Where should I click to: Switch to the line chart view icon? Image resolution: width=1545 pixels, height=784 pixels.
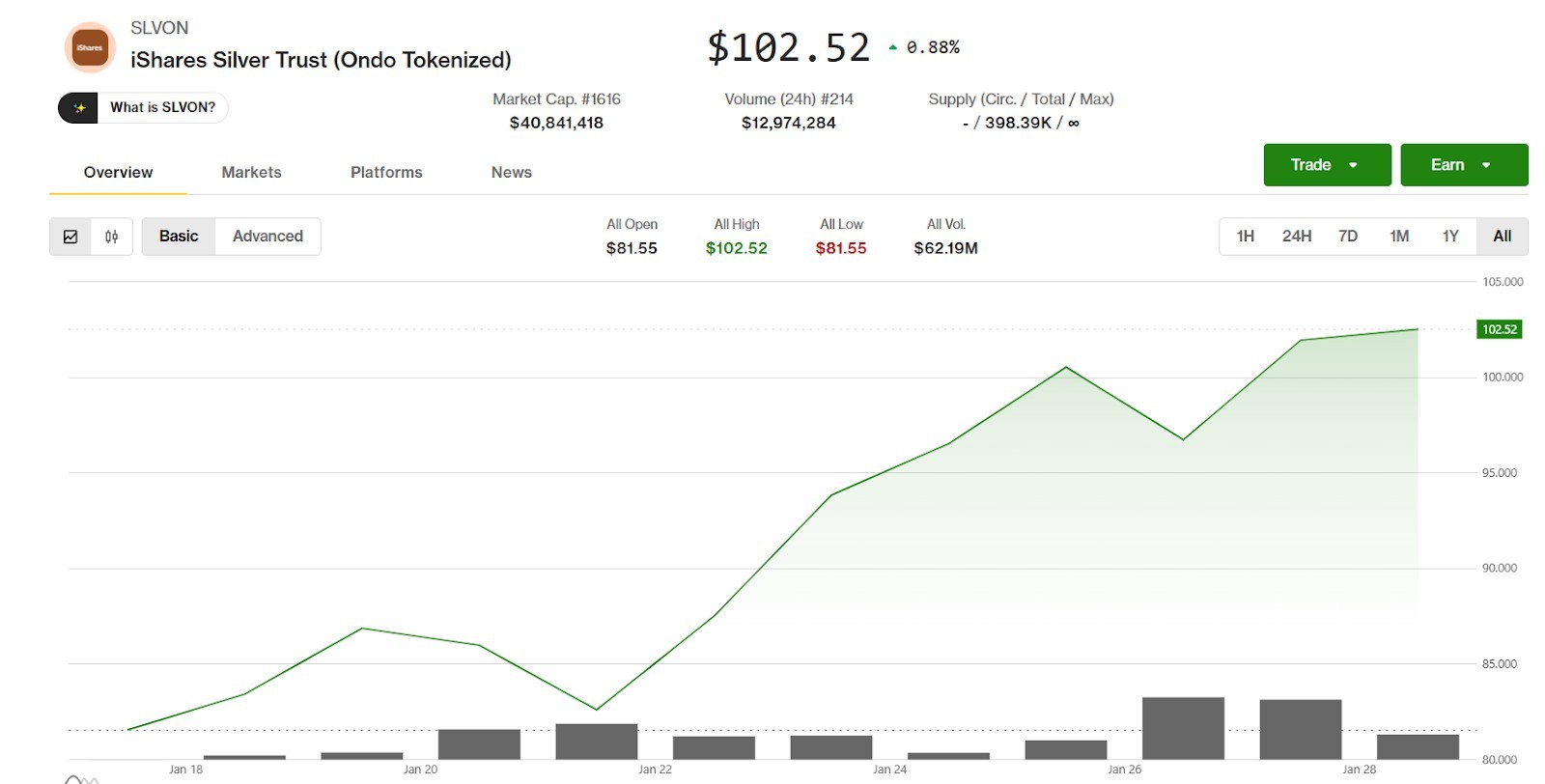pos(70,237)
